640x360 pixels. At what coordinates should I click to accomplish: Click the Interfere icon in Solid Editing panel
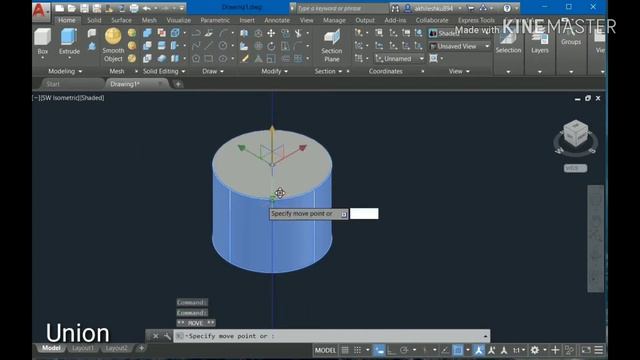pyautogui.click(x=162, y=33)
